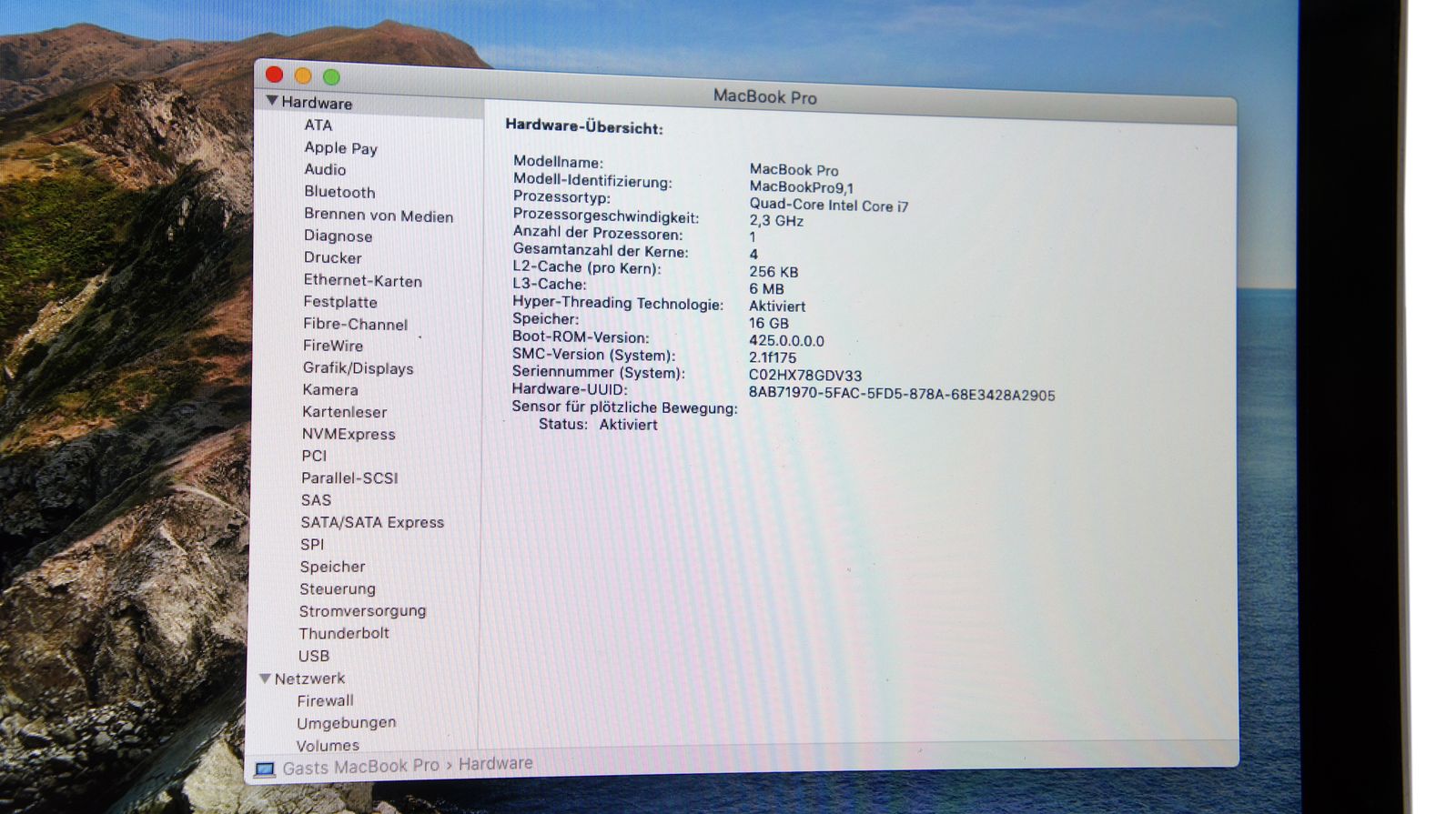Open the Speicher sidebar entry
This screenshot has width=1456, height=814.
point(332,567)
